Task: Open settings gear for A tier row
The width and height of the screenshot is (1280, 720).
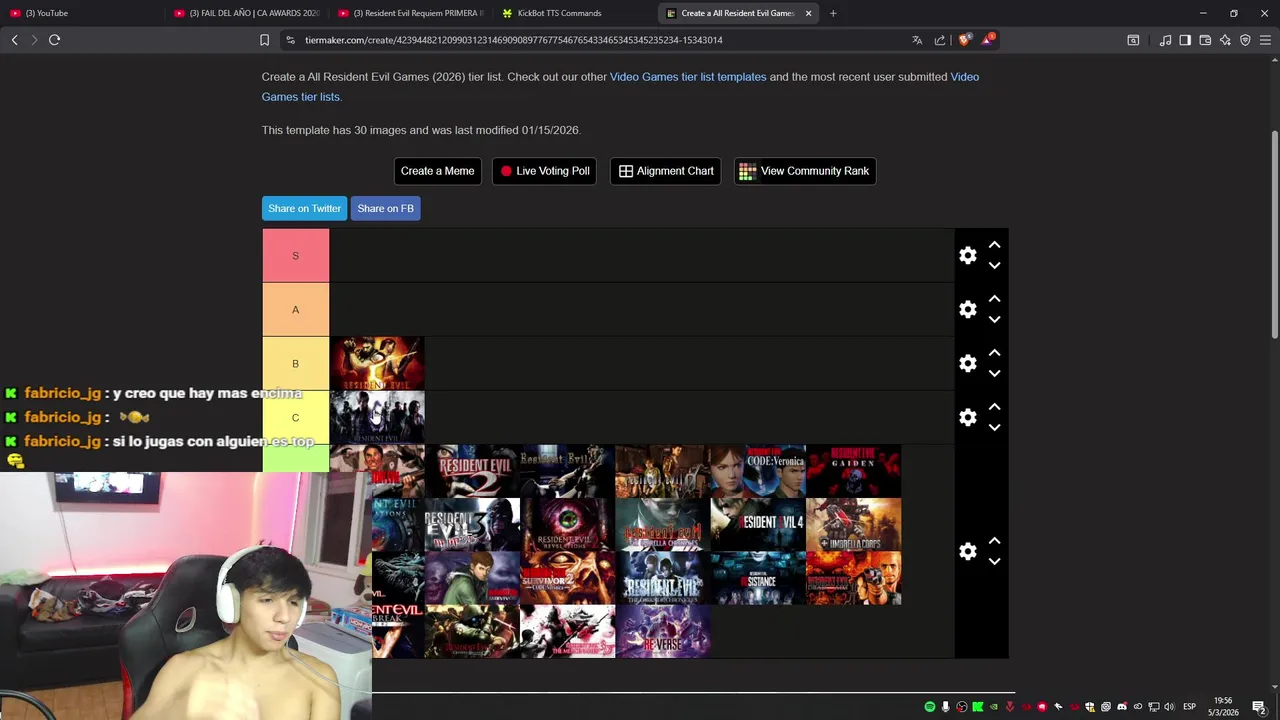Action: (x=967, y=310)
